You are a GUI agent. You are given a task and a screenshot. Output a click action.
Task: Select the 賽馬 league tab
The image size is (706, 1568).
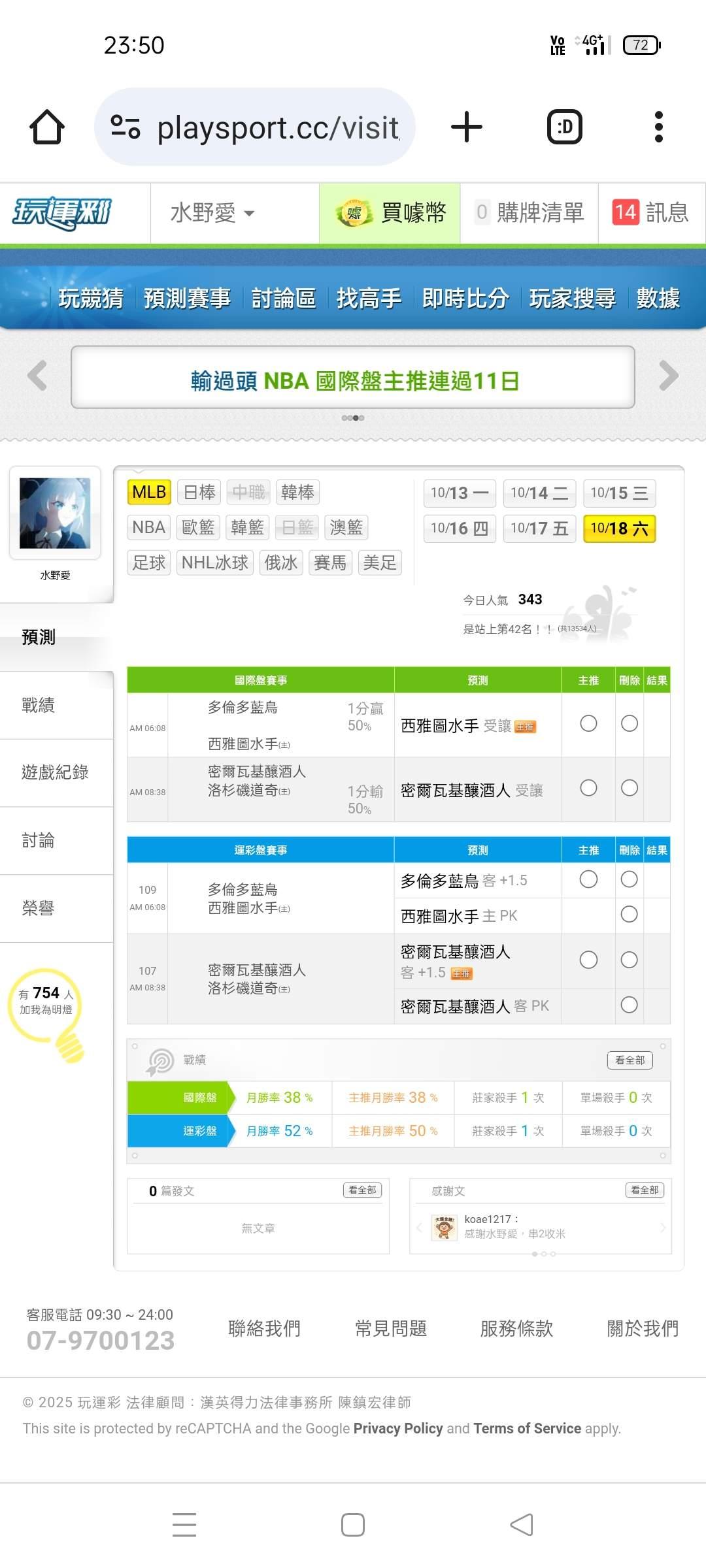click(x=330, y=563)
